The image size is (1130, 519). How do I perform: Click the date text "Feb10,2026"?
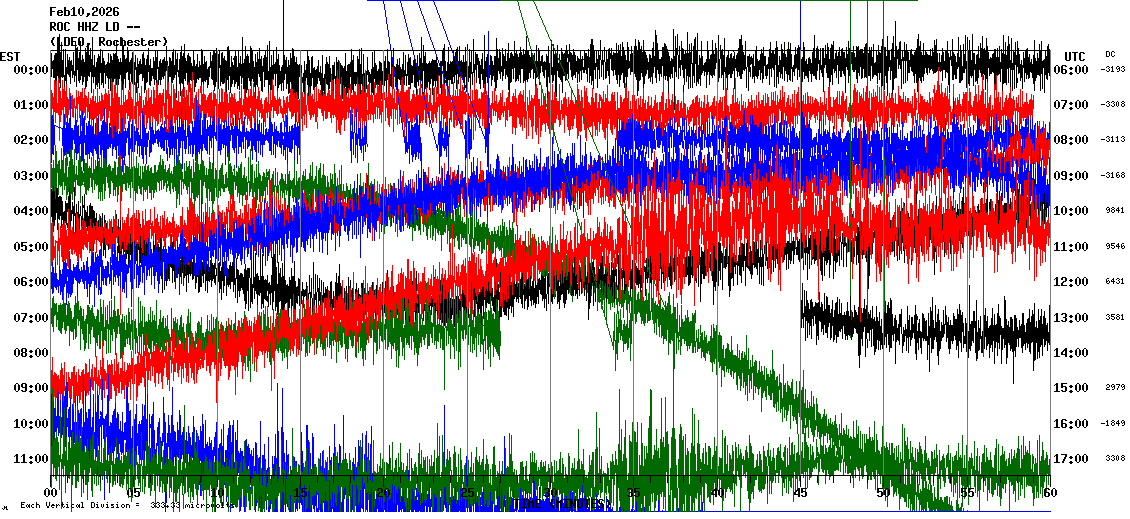click(x=84, y=12)
